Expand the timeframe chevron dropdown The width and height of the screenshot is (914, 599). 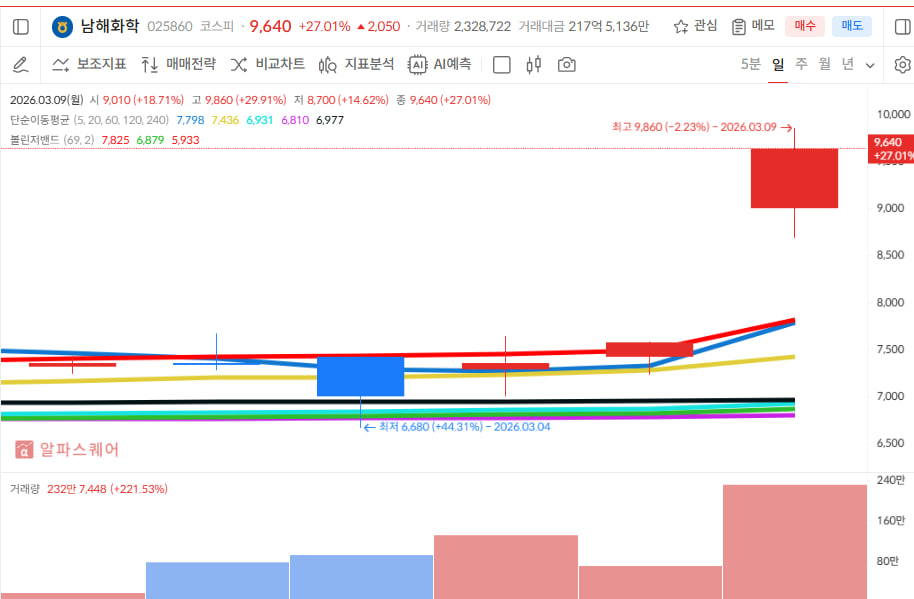tap(870, 65)
